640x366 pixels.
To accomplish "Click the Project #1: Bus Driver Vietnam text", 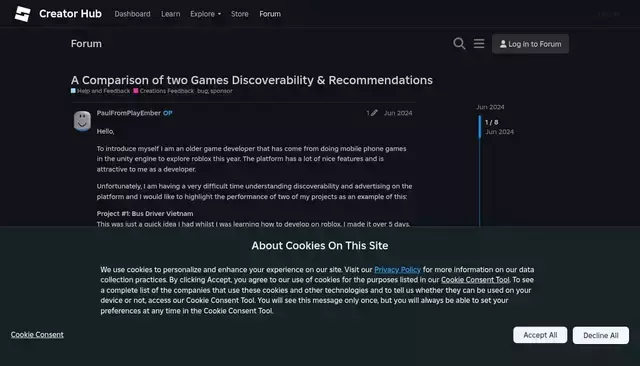I will tap(145, 213).
